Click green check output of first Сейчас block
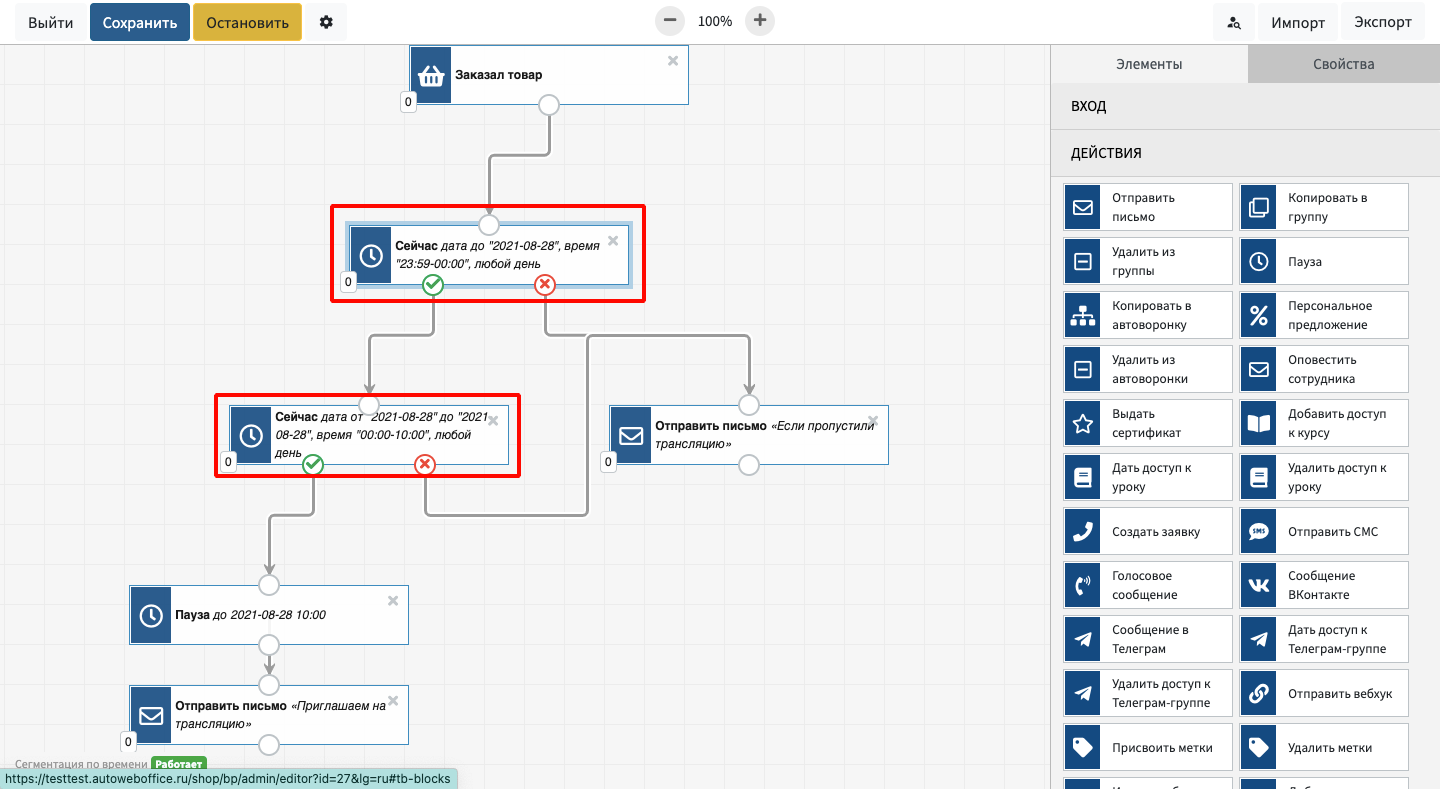This screenshot has height=789, width=1440. pos(433,285)
